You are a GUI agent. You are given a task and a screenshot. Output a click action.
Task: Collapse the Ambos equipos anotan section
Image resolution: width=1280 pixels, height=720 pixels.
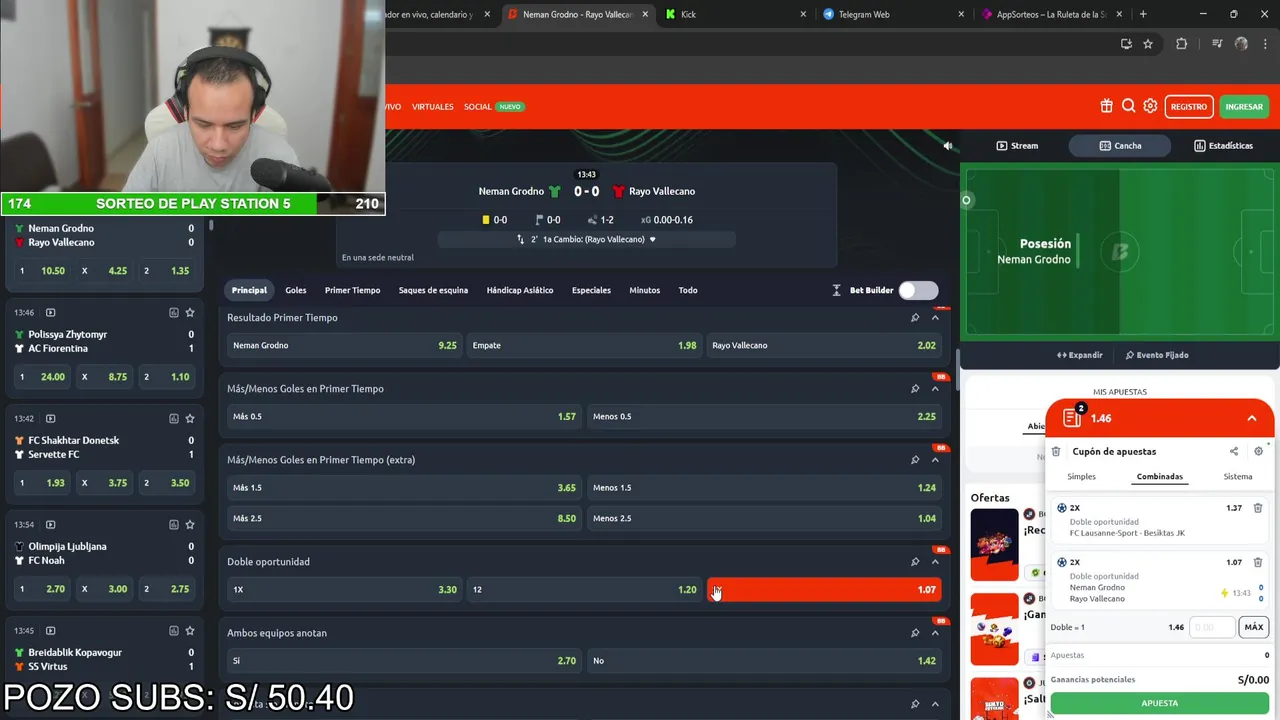(935, 632)
